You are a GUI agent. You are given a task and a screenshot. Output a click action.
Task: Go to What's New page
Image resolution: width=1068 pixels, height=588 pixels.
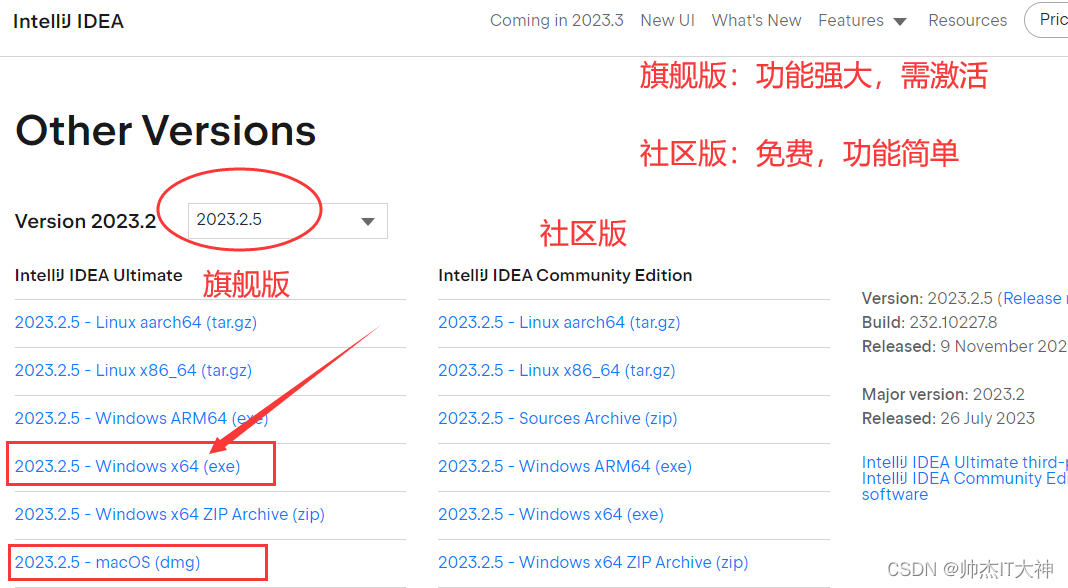tap(756, 20)
